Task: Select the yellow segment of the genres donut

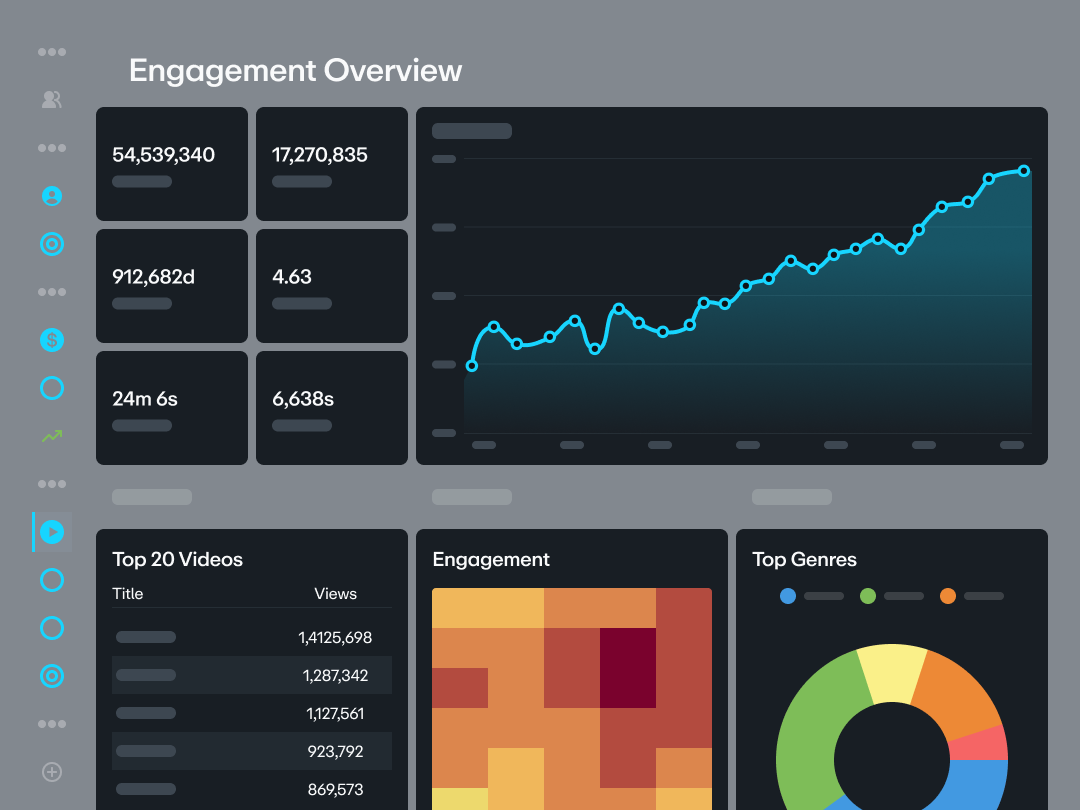Action: 893,672
